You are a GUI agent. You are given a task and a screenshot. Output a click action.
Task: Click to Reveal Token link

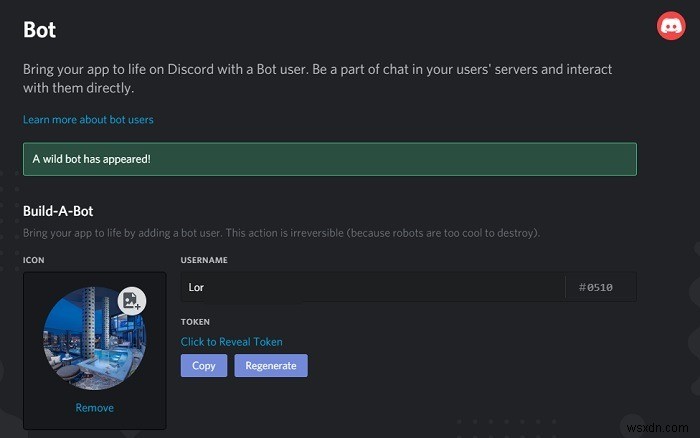231,342
